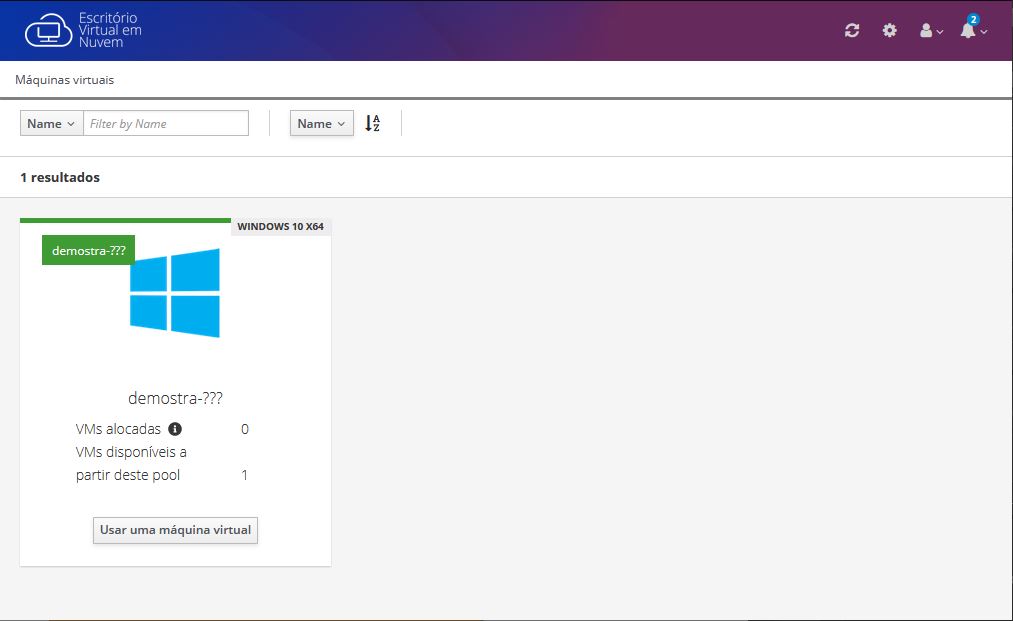Click the Escritório Virtual em Nuvem title
1013x621 pixels.
109,31
